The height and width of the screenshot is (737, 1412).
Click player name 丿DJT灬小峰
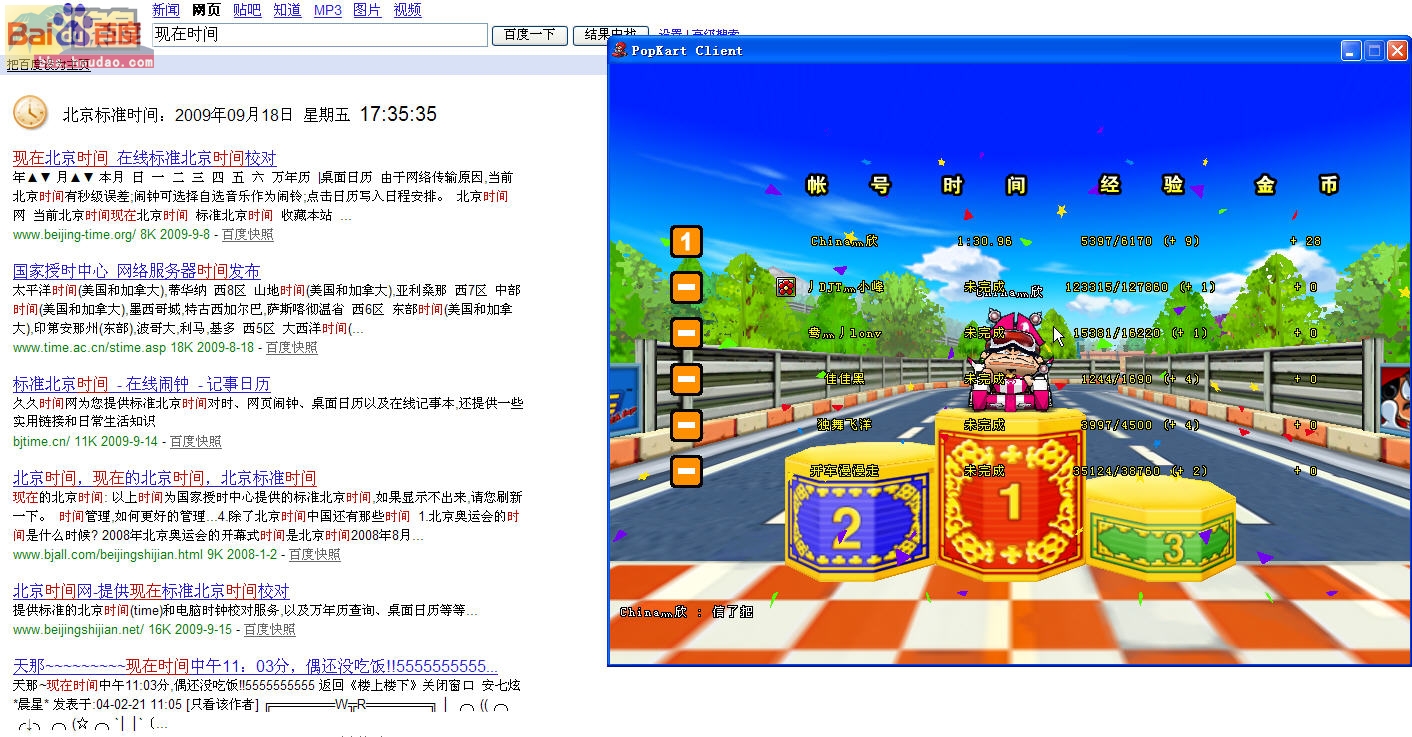[845, 287]
